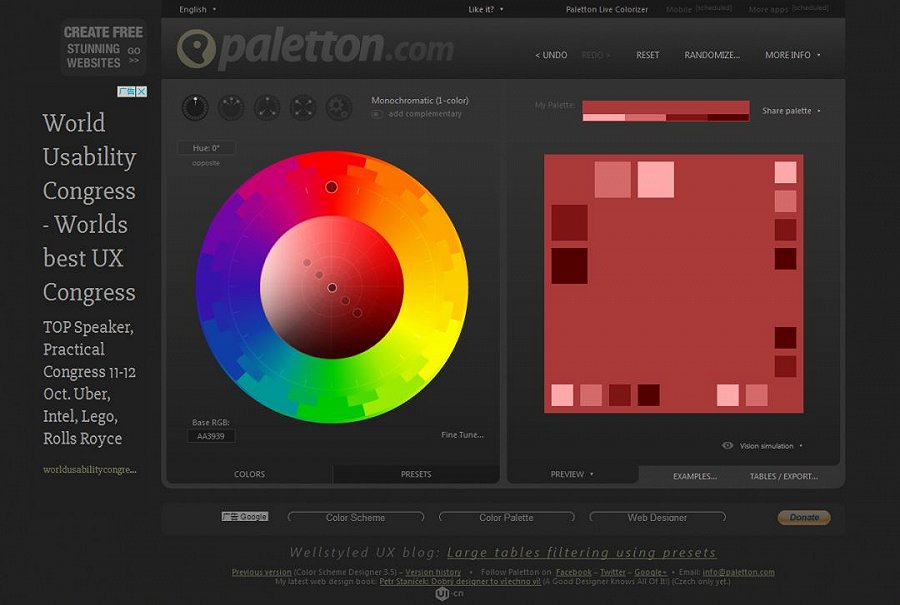Click the hue handle on the color wheel ring
The height and width of the screenshot is (605, 900).
point(331,187)
